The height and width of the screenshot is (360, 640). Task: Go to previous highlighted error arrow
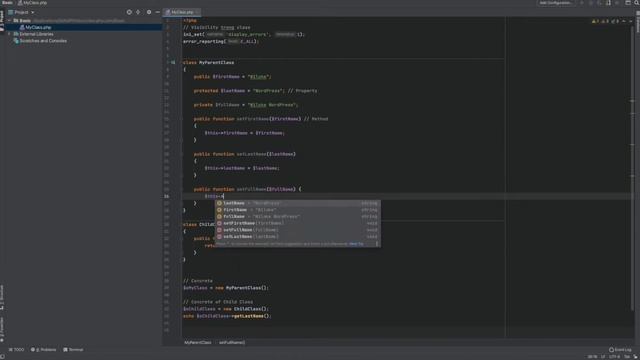pos(624,21)
